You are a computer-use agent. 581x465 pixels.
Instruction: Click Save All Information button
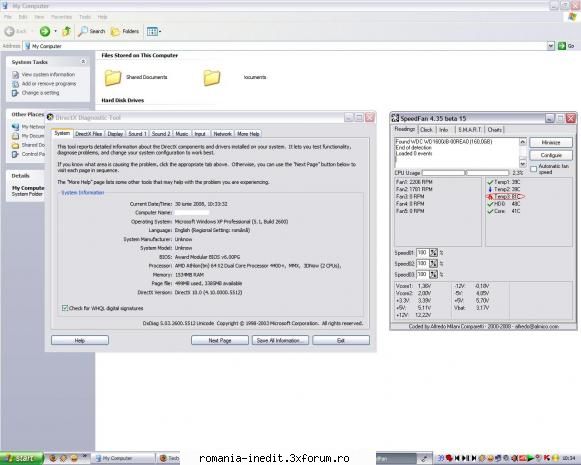pyautogui.click(x=280, y=340)
